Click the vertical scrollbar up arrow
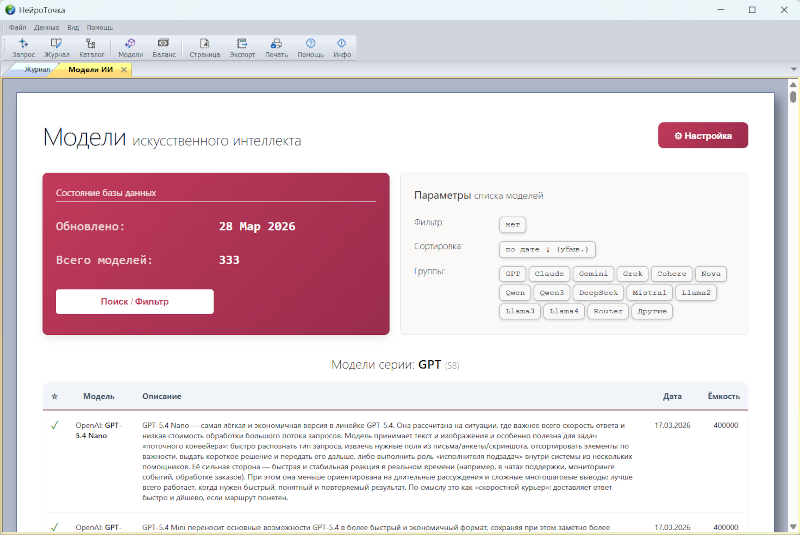Viewport: 800px width, 536px height. (x=793, y=84)
